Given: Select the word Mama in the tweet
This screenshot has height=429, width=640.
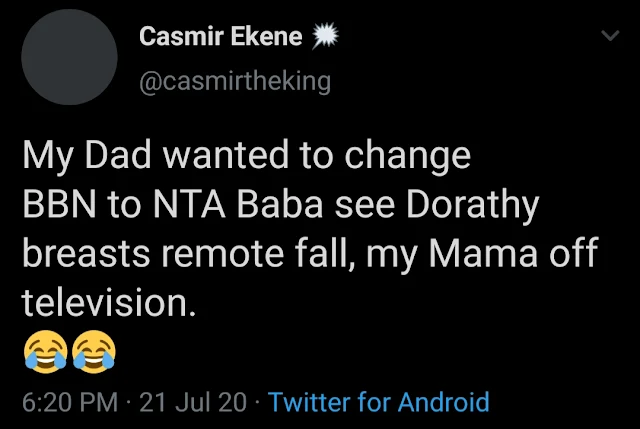Looking at the screenshot, I should click(483, 254).
